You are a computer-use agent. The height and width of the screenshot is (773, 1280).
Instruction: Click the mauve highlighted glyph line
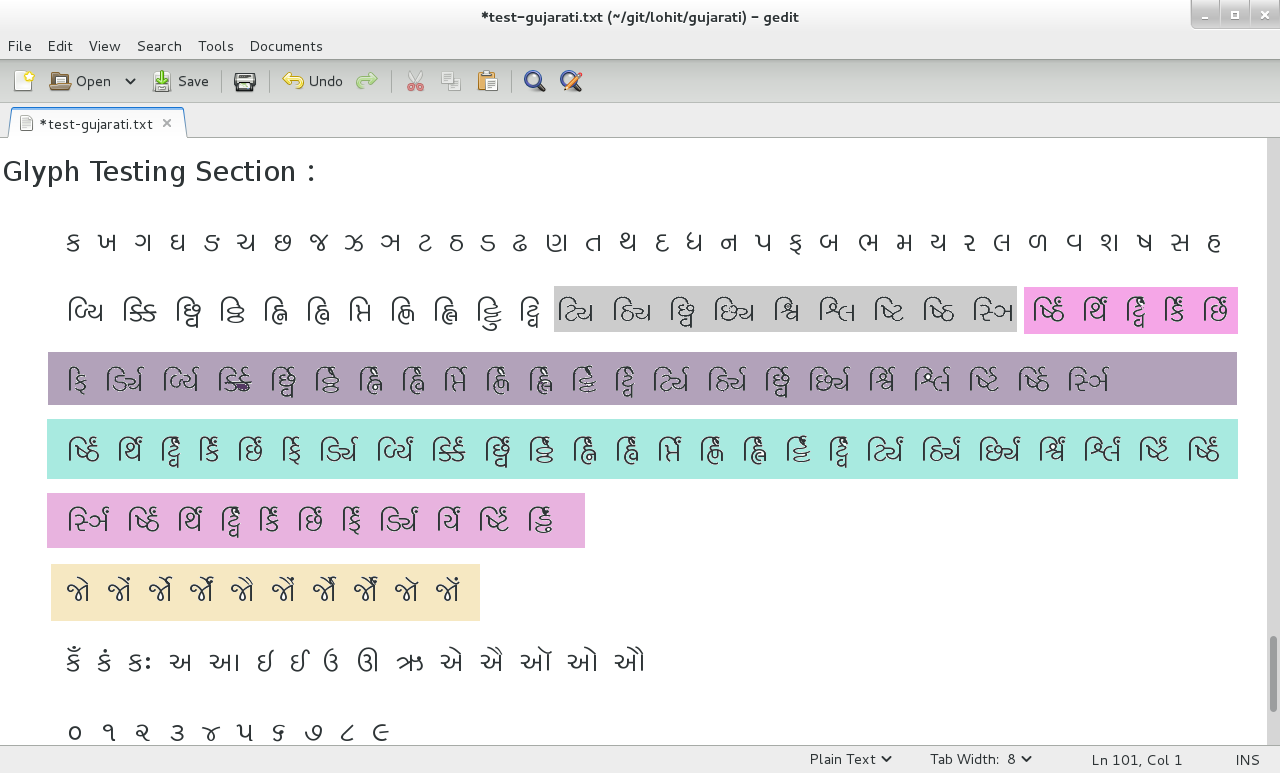coord(642,378)
